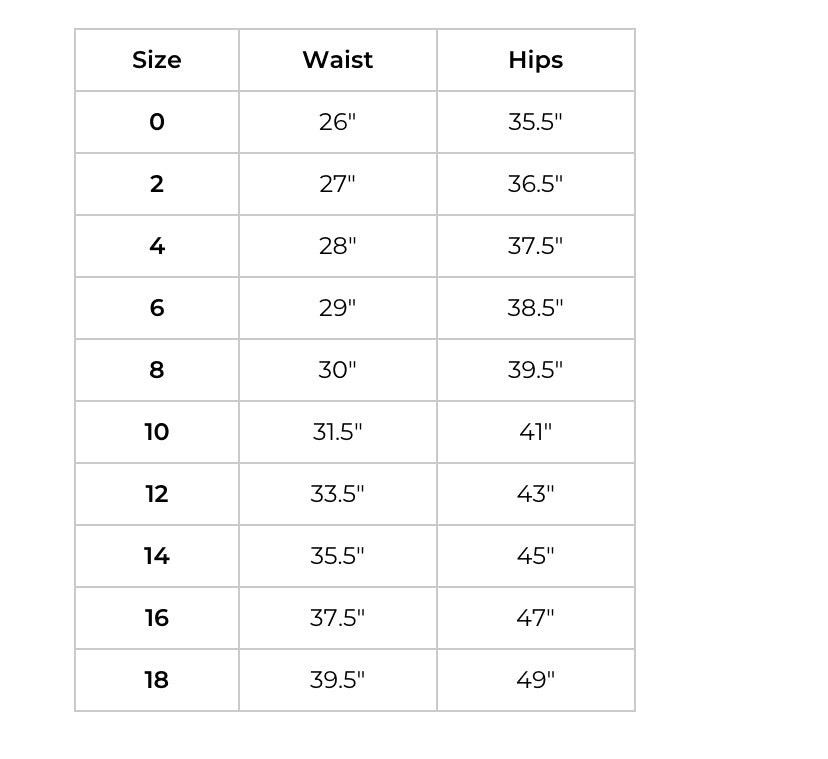This screenshot has width=828, height=759.
Task: Select size 18 row label
Action: 157,680
